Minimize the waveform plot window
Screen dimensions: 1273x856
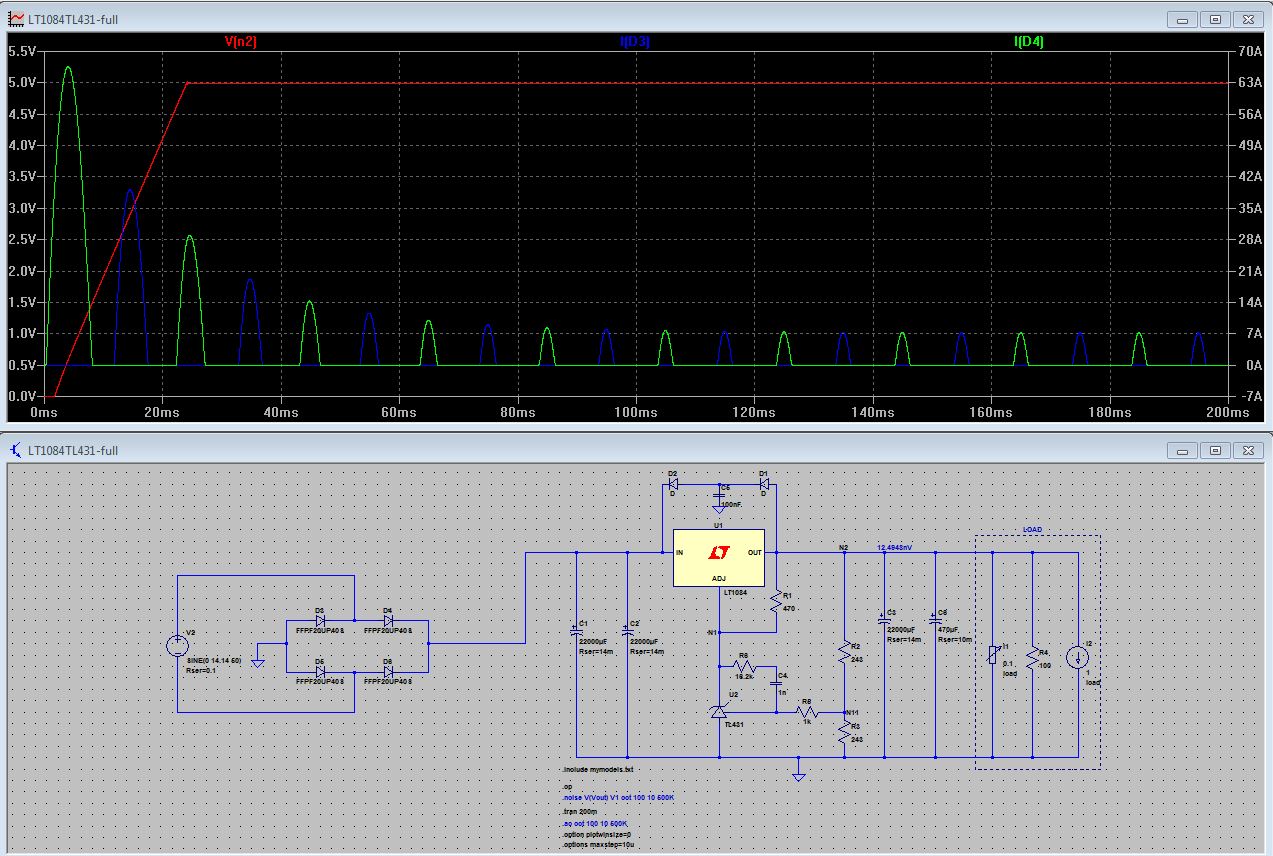coord(1183,18)
